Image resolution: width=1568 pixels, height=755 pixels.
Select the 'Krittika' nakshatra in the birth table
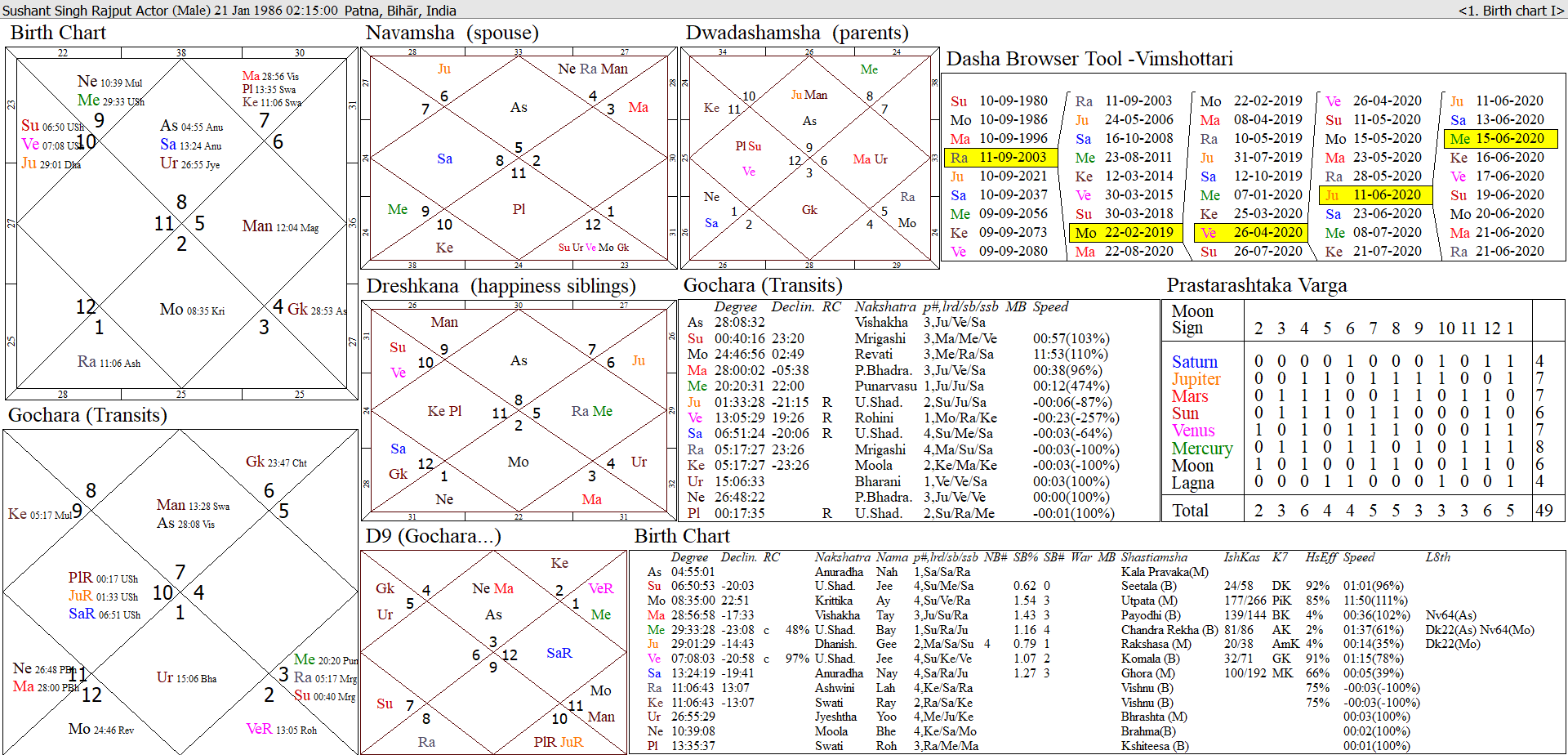[x=834, y=601]
